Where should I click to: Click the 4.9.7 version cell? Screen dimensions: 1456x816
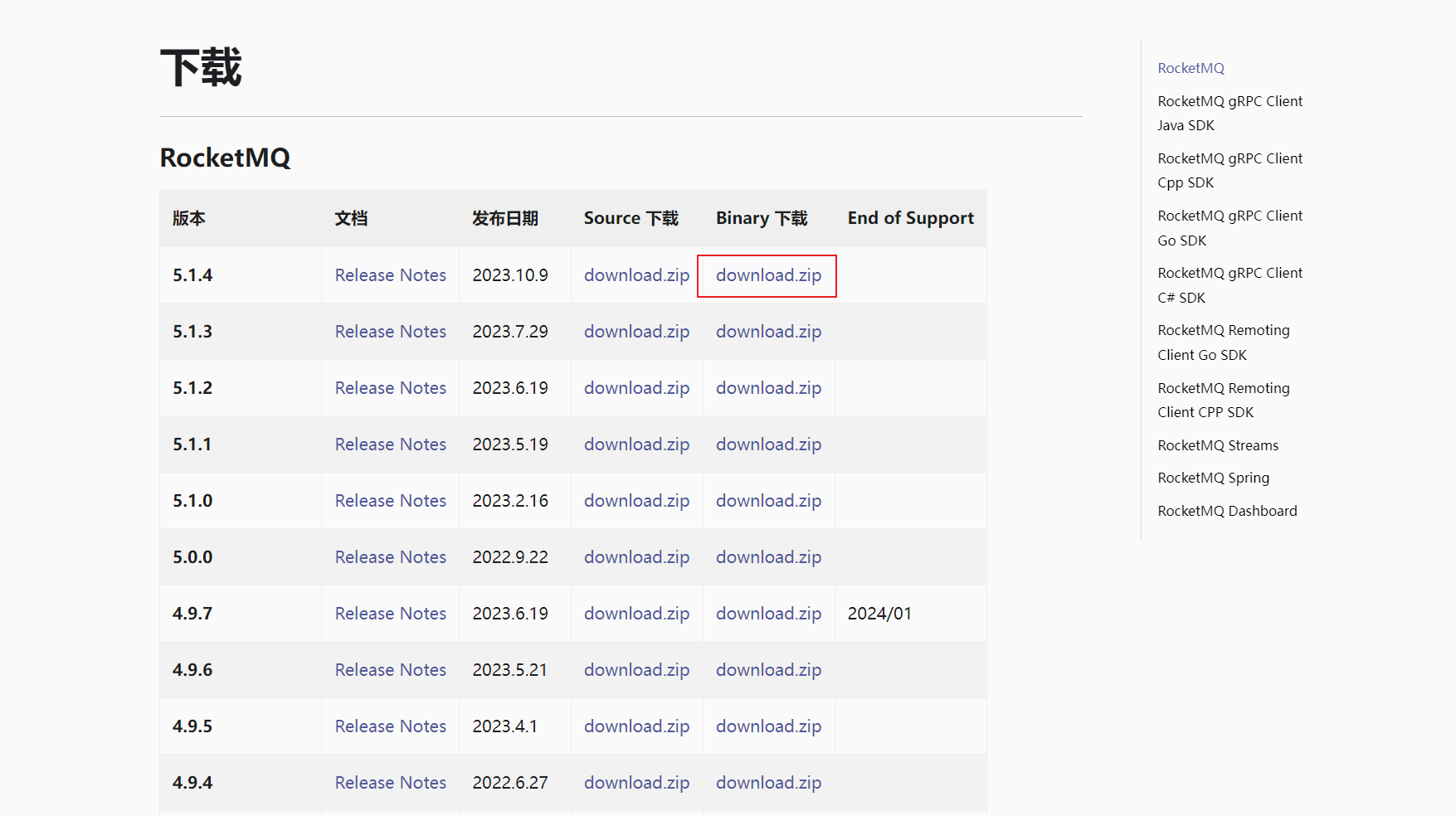coord(241,614)
